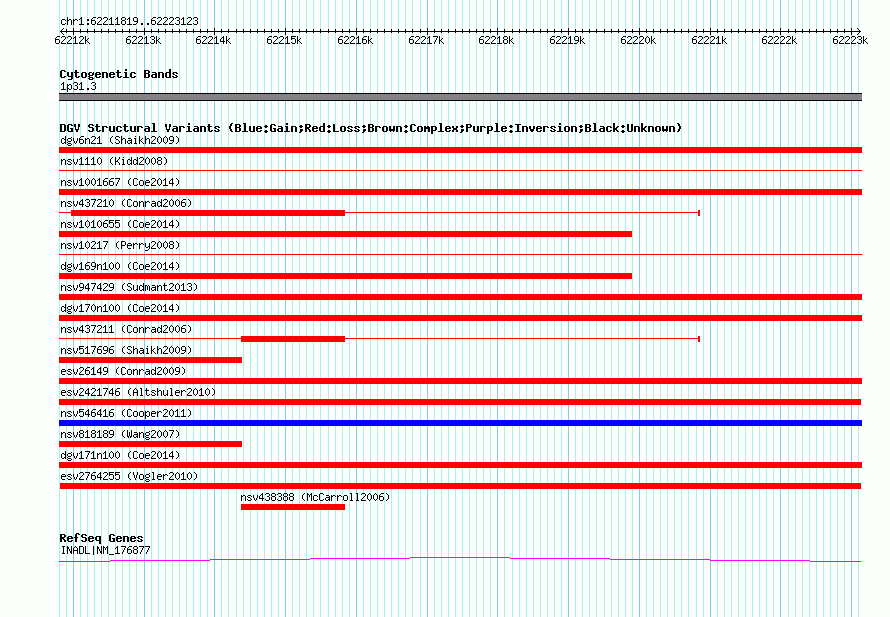Open the nsv10217 (Perry2008) label
890x617 pixels.
click(x=120, y=245)
